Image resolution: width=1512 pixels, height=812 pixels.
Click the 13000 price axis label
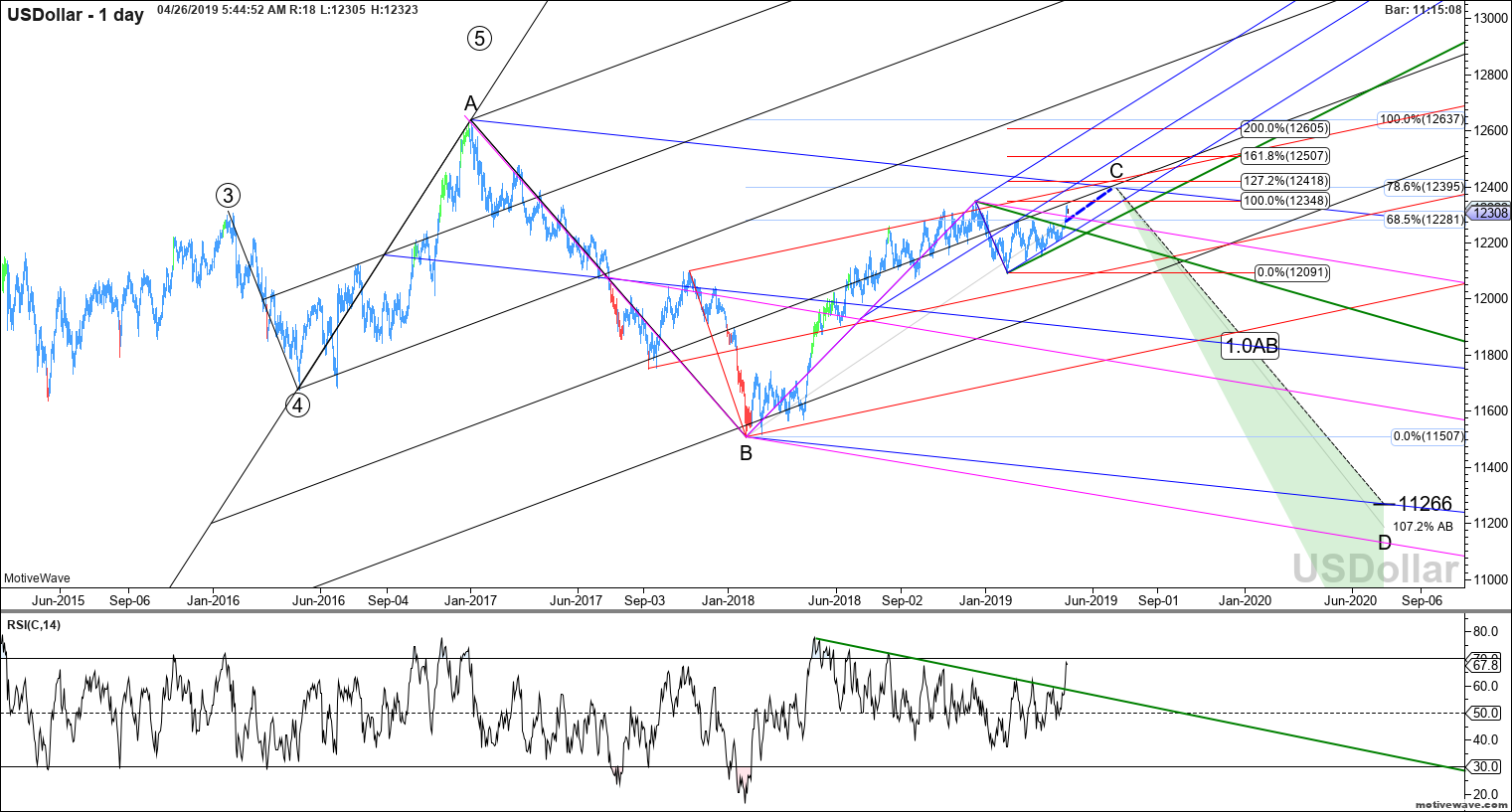pyautogui.click(x=1490, y=19)
